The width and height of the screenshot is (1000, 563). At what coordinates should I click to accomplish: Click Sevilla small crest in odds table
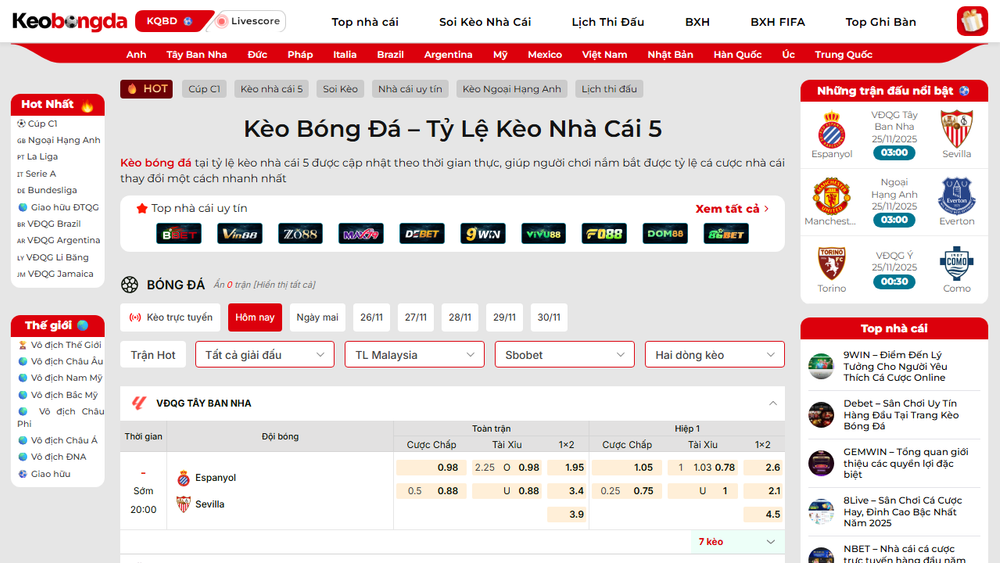184,504
